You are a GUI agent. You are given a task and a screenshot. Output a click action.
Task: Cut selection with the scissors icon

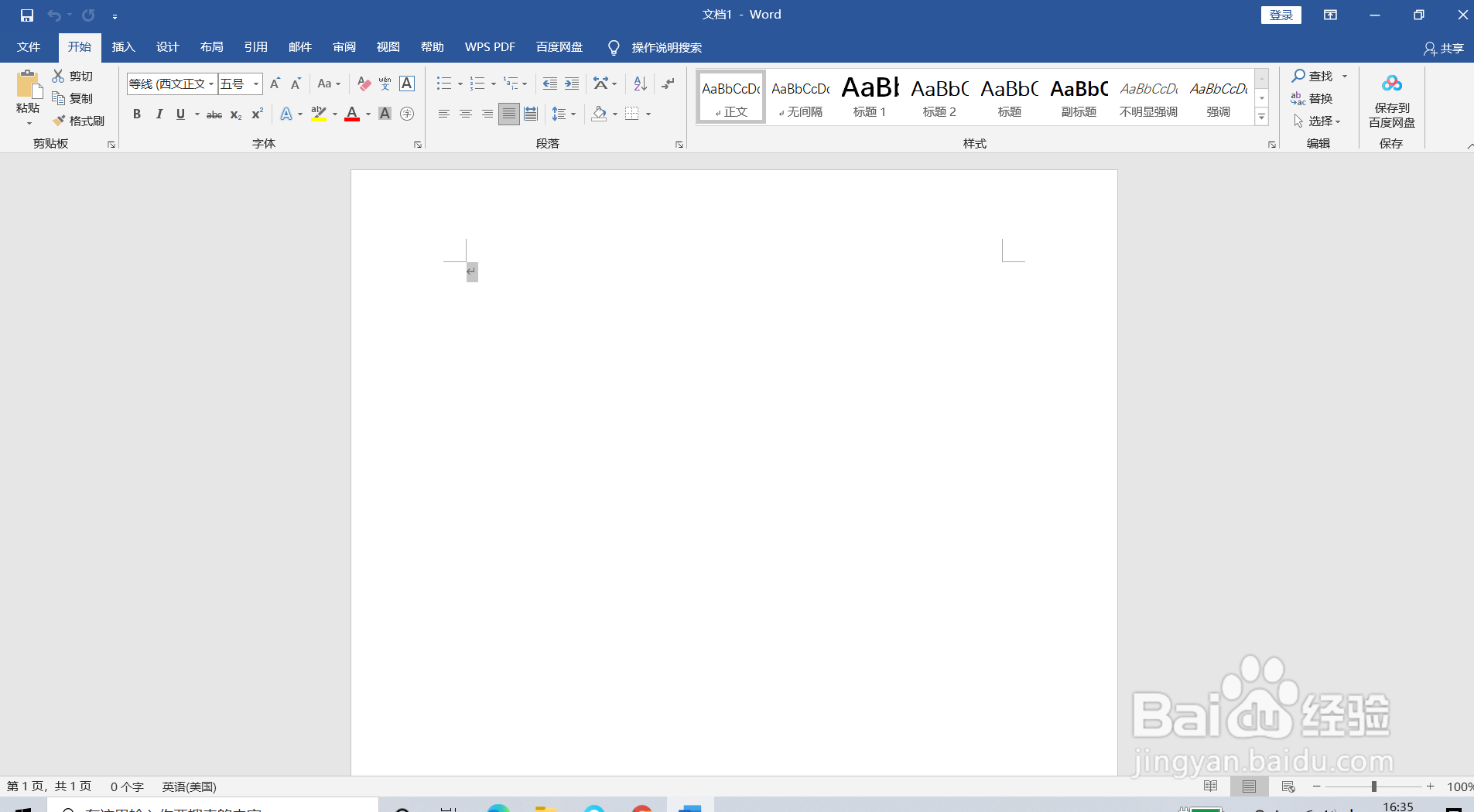tap(59, 76)
